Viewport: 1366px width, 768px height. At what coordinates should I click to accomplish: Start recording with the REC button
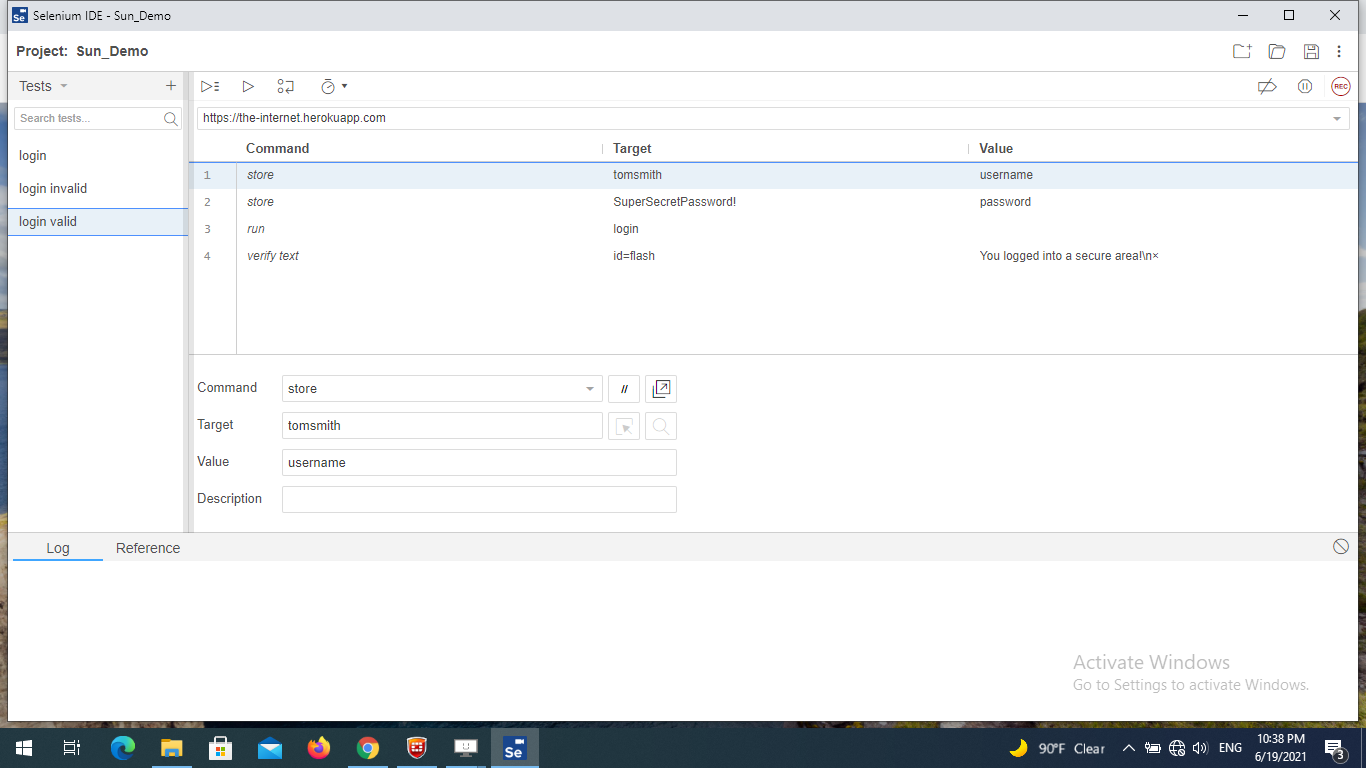[x=1341, y=87]
